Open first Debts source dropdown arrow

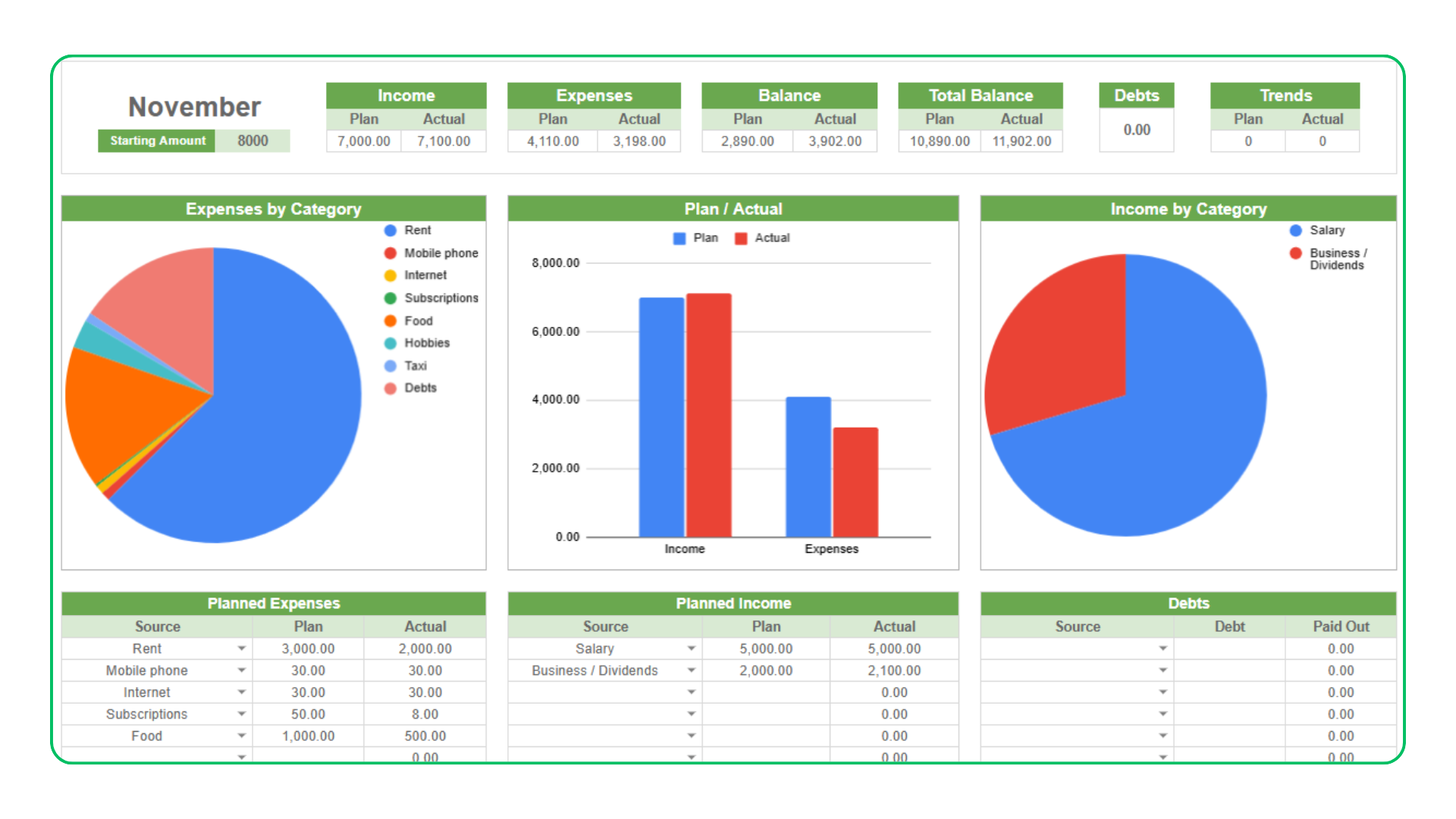pyautogui.click(x=1163, y=649)
